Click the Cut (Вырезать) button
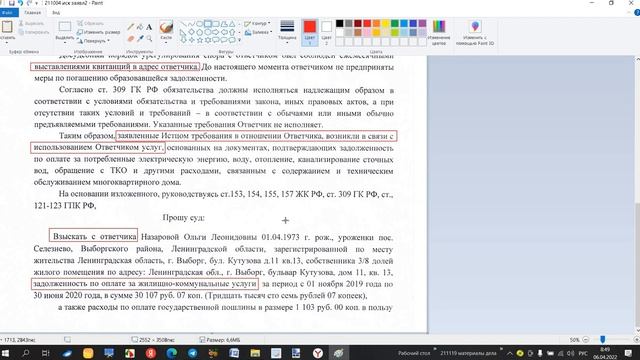This screenshot has height=360, width=640. point(31,23)
